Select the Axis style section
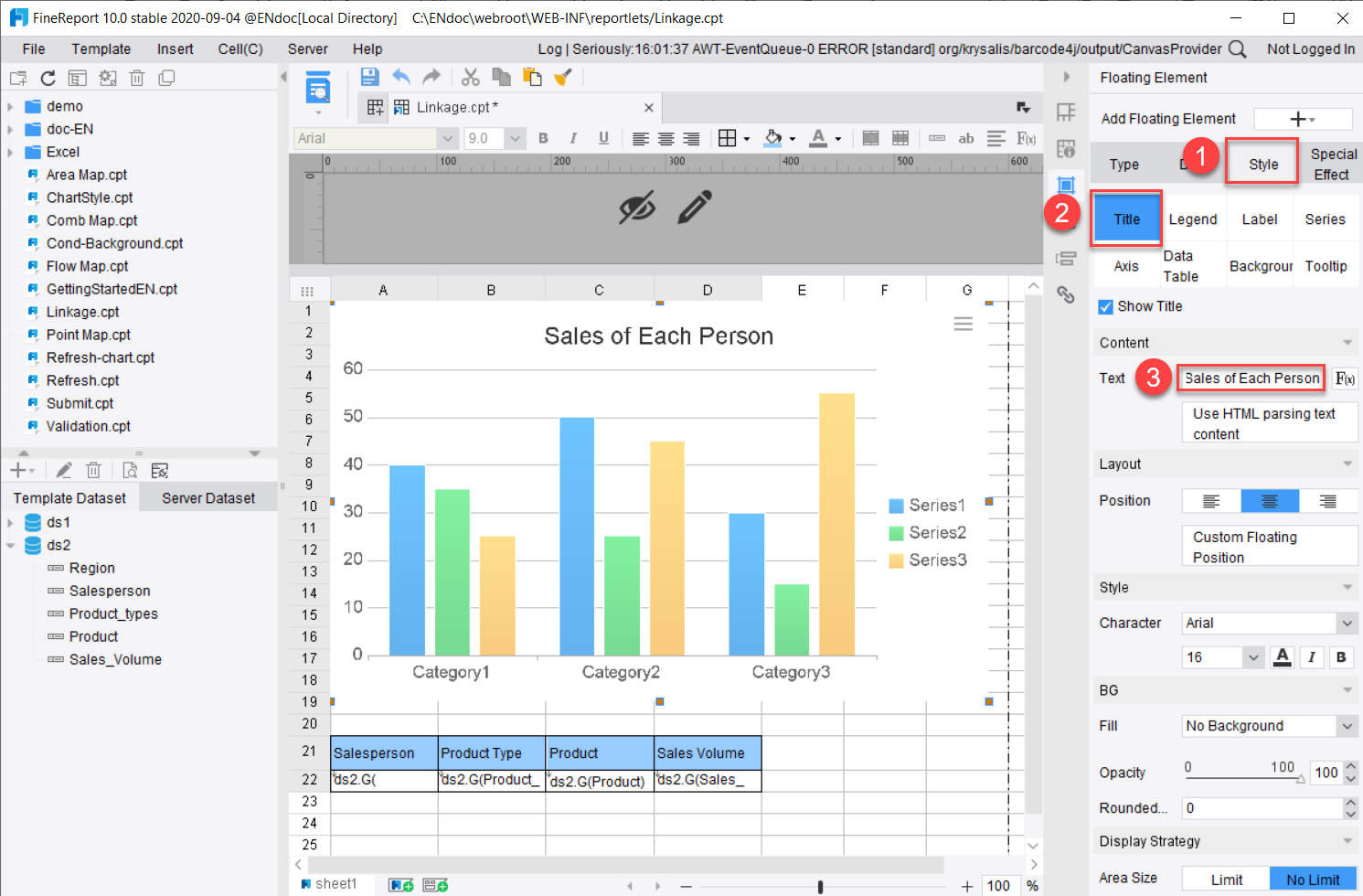This screenshot has height=896, width=1363. 1126,266
